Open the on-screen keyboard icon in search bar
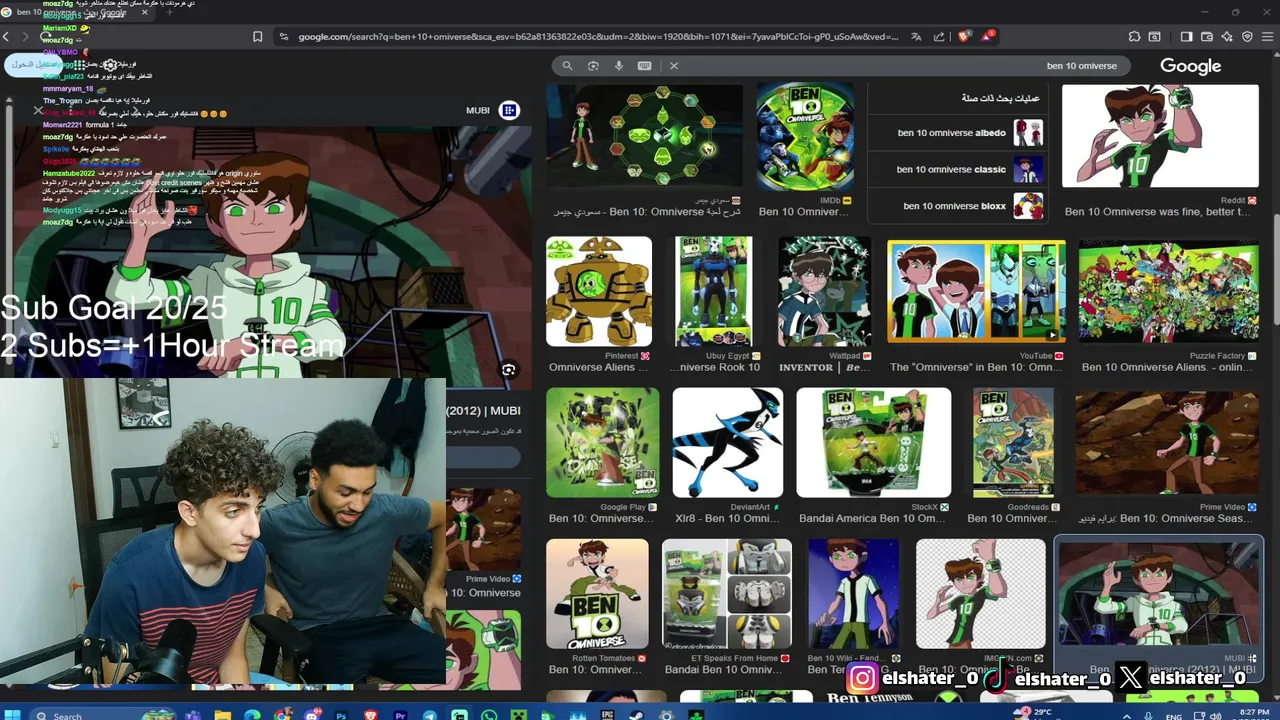1280x720 pixels. pyautogui.click(x=644, y=66)
